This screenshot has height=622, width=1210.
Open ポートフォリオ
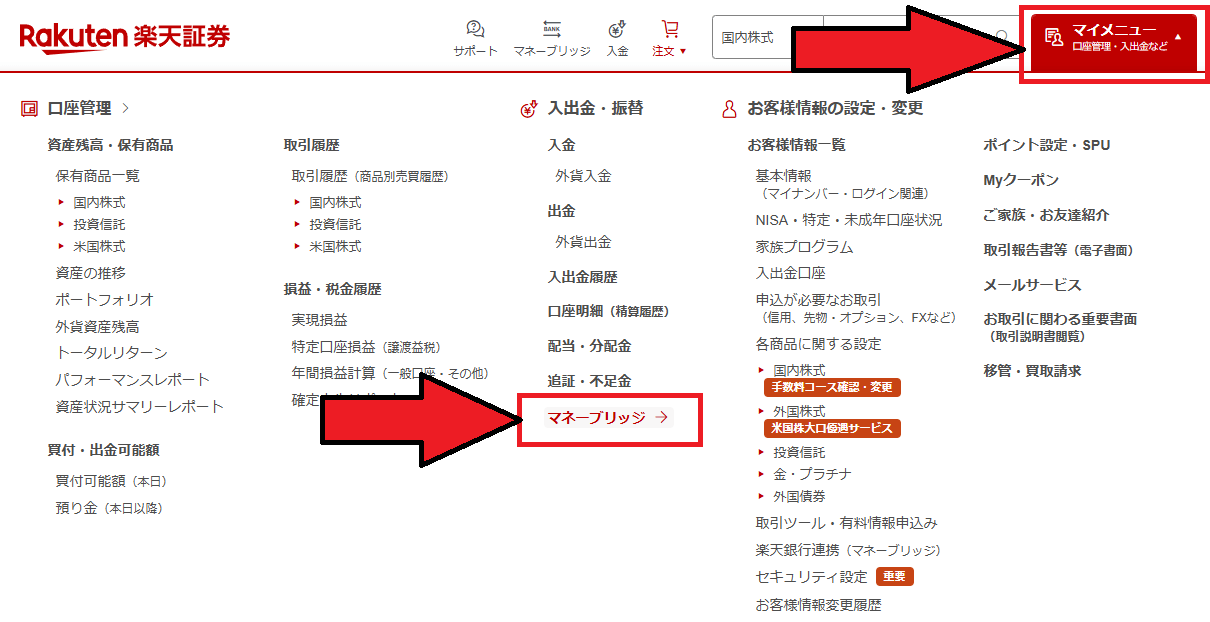105,299
